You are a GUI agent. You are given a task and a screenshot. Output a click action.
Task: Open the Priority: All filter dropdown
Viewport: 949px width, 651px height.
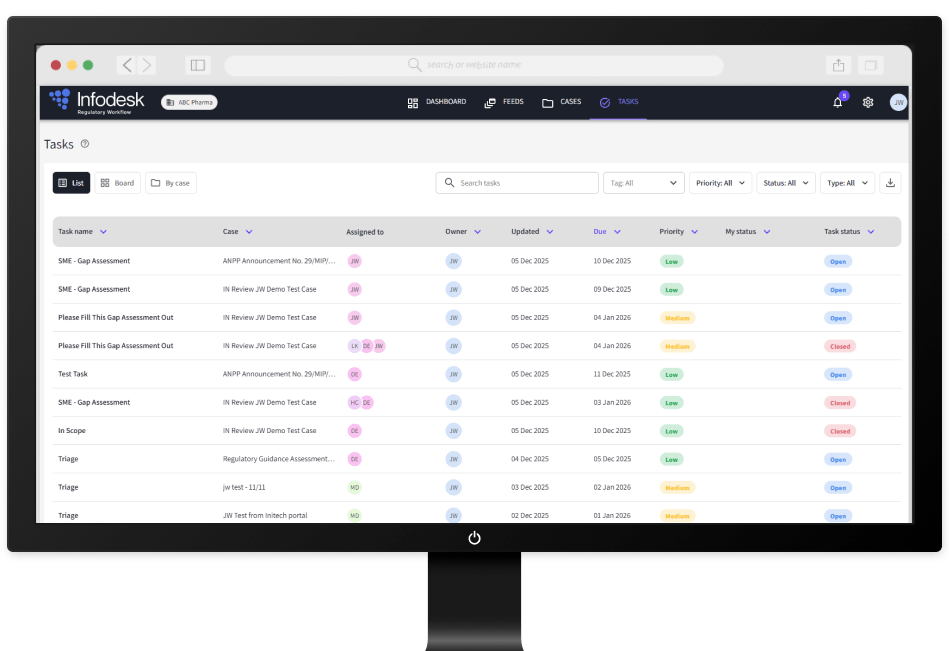coord(720,183)
